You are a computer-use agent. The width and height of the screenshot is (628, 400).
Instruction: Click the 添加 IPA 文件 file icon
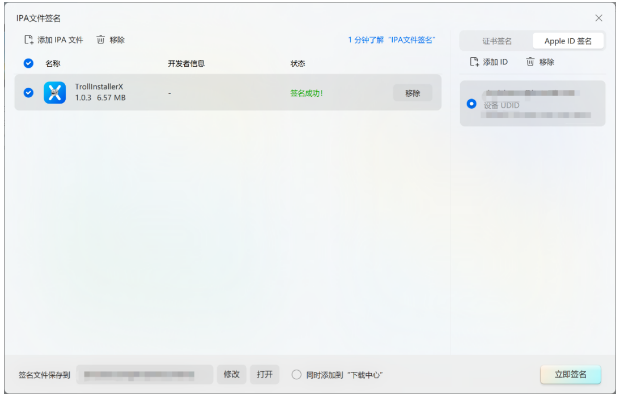pos(29,40)
